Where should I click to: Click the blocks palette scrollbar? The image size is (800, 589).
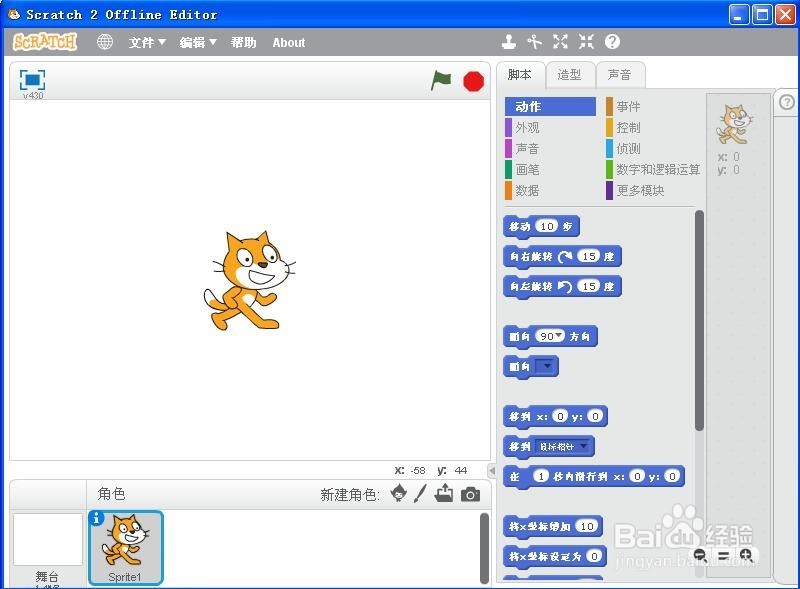pyautogui.click(x=699, y=321)
